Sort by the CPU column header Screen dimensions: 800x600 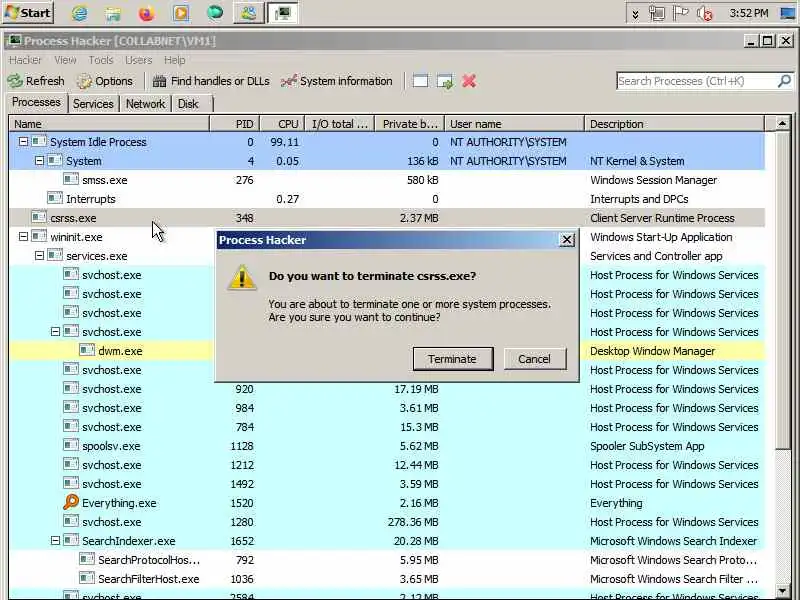click(283, 124)
